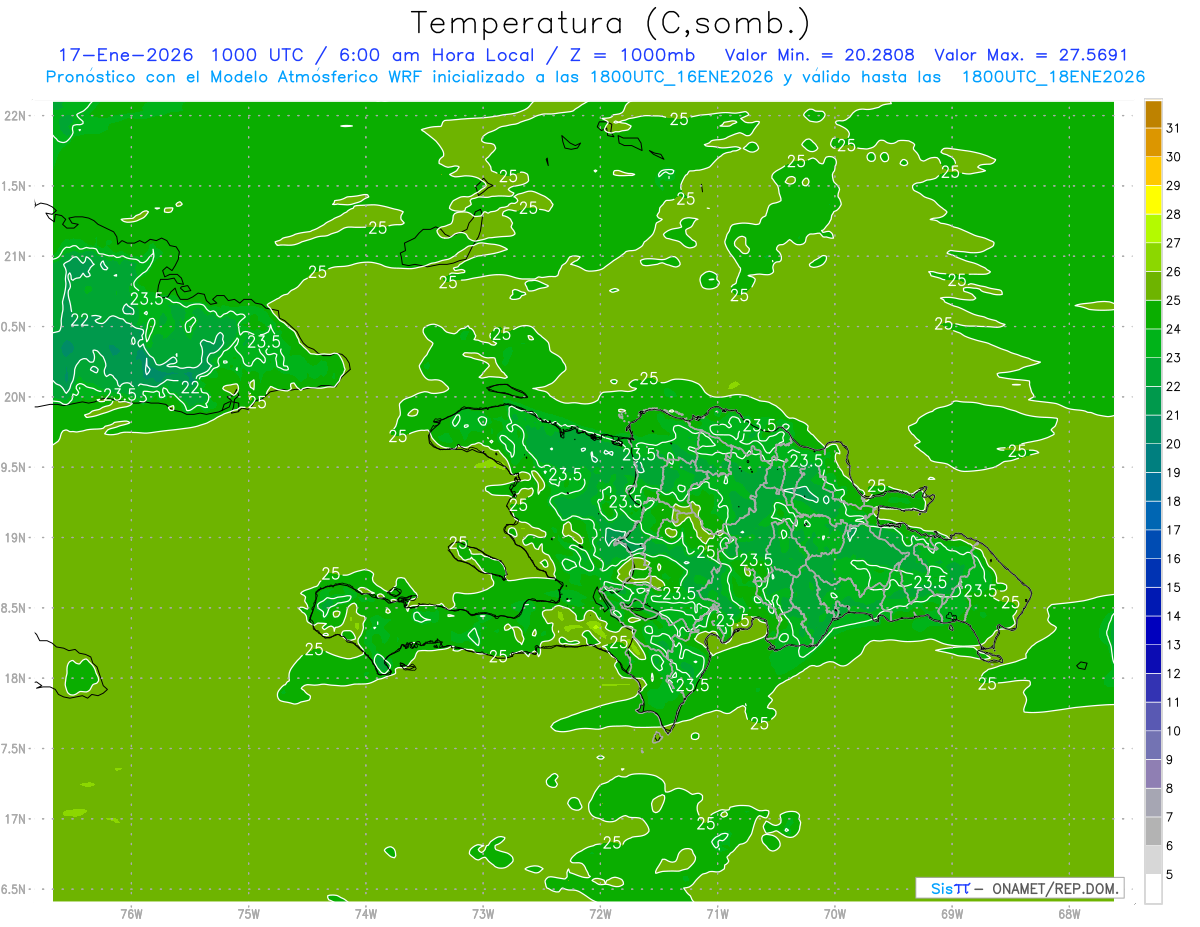The height and width of the screenshot is (927, 1200).
Task: Click the color bar label "8"
Action: pos(1170,789)
